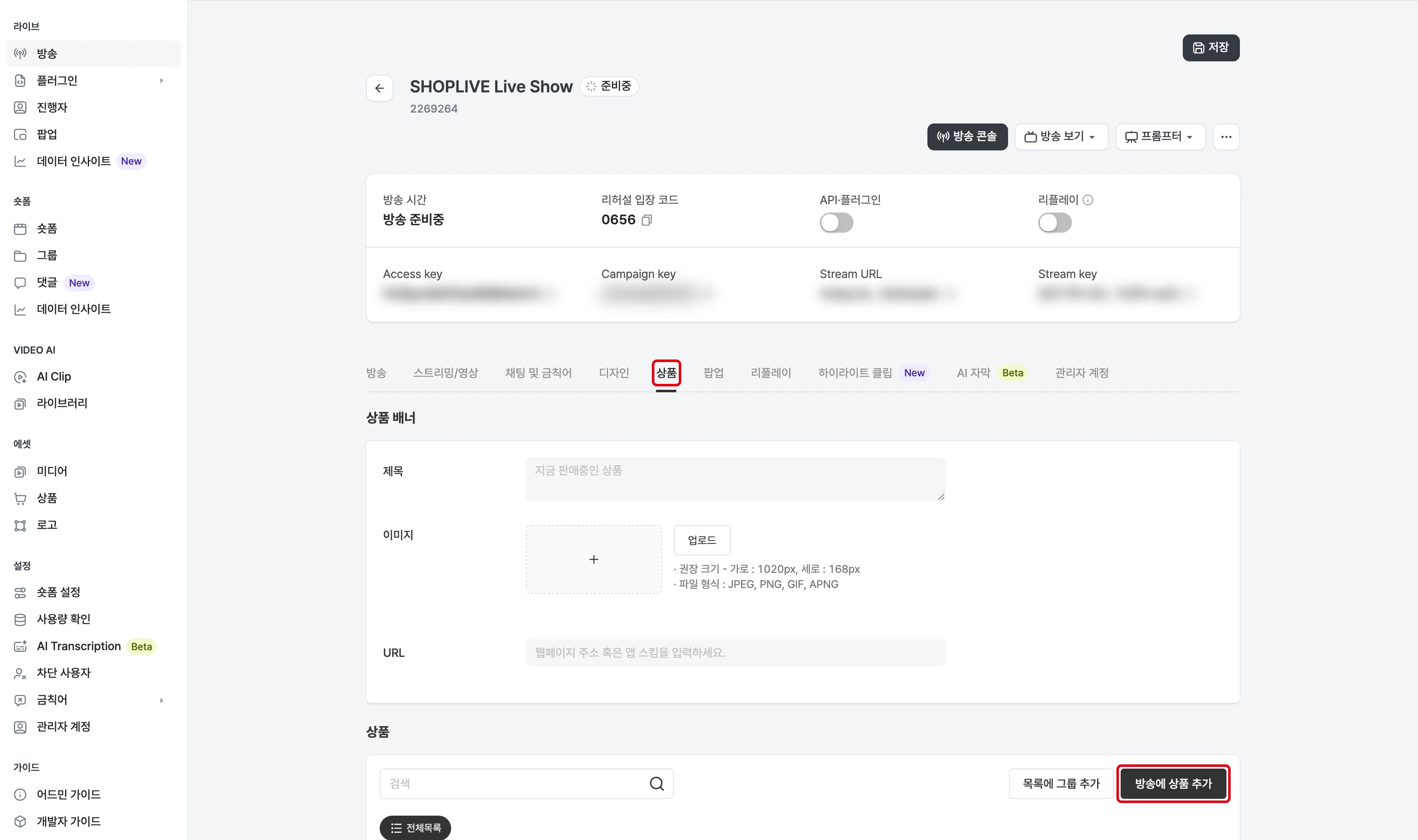The height and width of the screenshot is (840, 1418).
Task: Click the search magnifier icon
Action: [656, 783]
